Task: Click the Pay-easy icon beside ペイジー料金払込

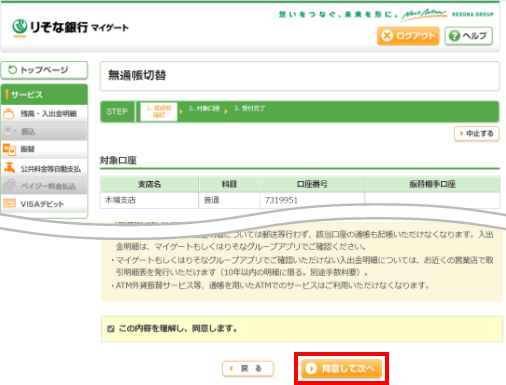Action: 10,185
